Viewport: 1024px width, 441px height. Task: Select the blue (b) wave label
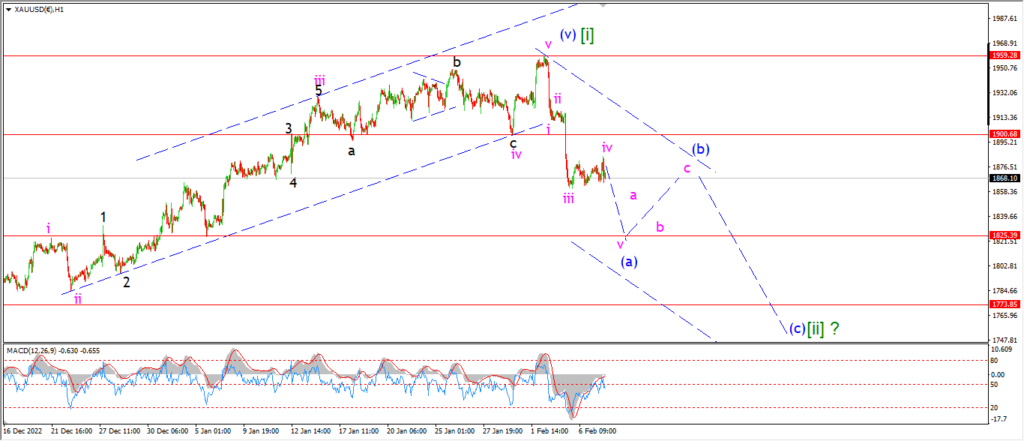click(x=701, y=149)
